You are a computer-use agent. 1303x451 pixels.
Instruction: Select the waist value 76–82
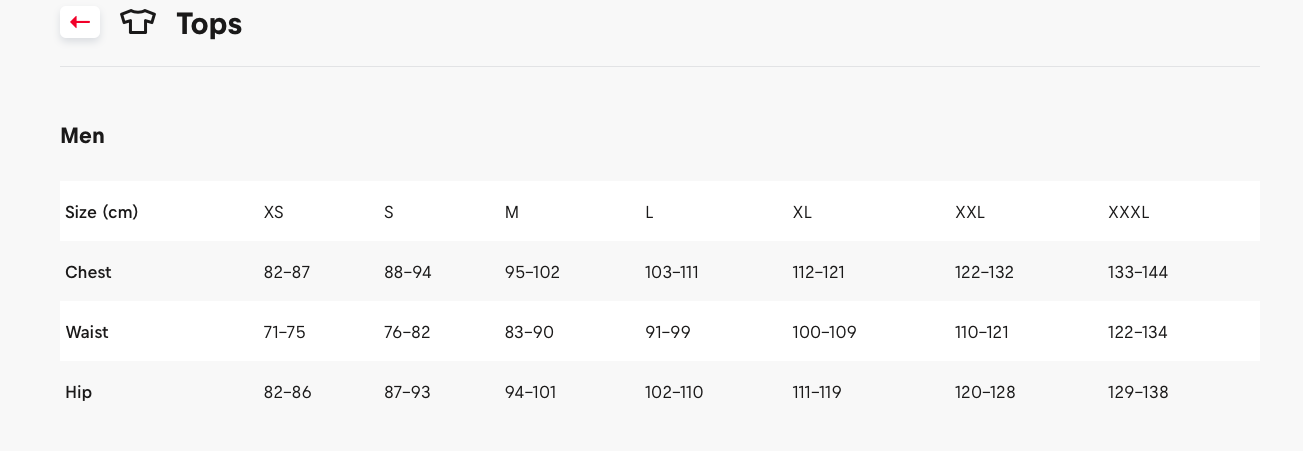(407, 332)
